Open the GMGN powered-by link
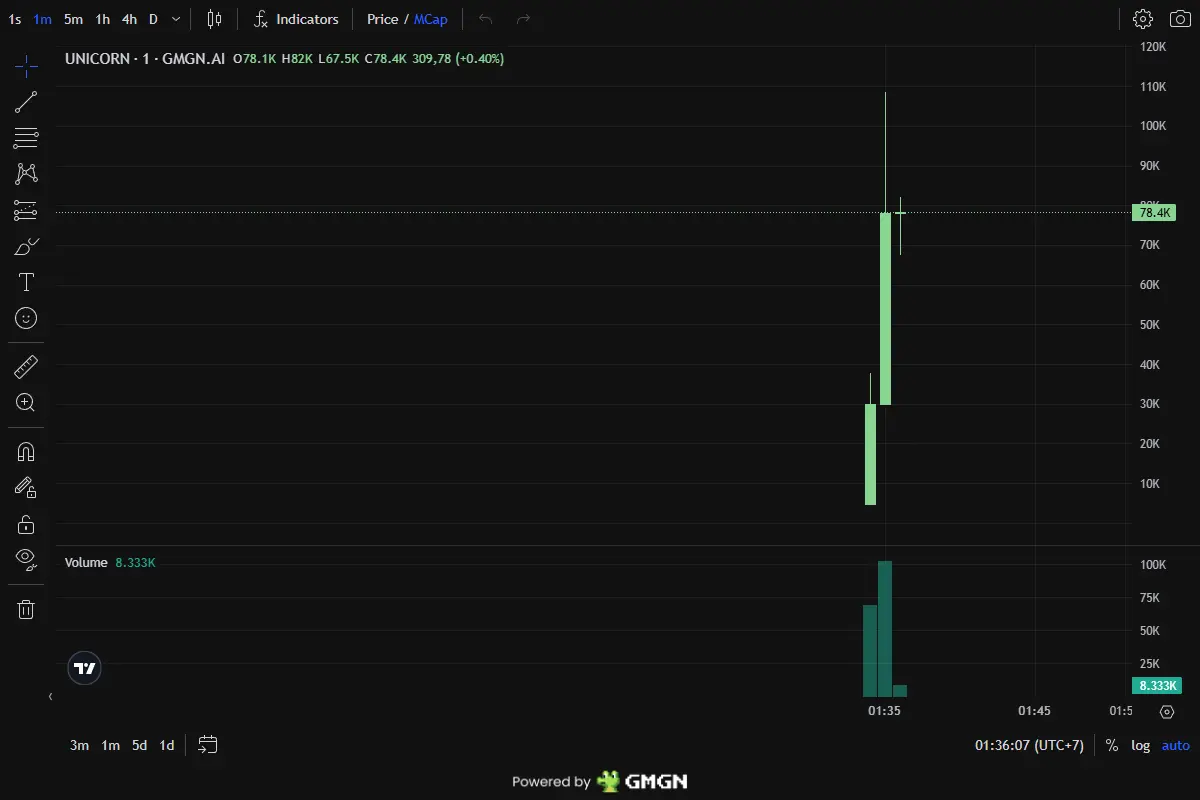The height and width of the screenshot is (800, 1200). coord(600,781)
